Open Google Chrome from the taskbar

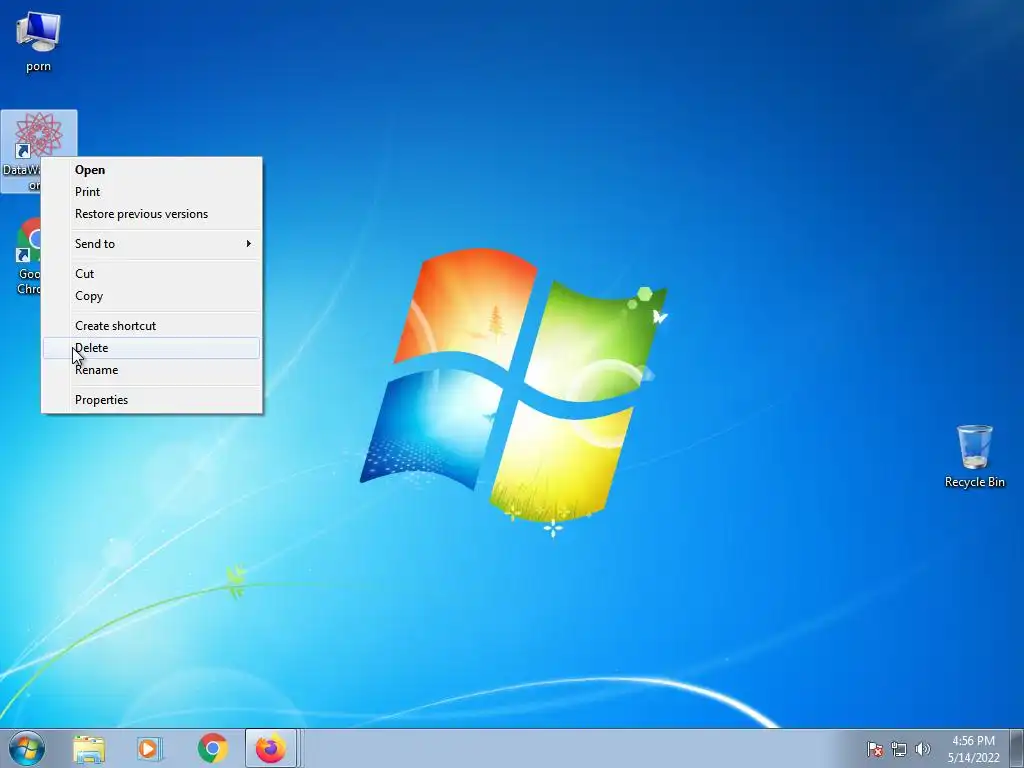pos(212,749)
